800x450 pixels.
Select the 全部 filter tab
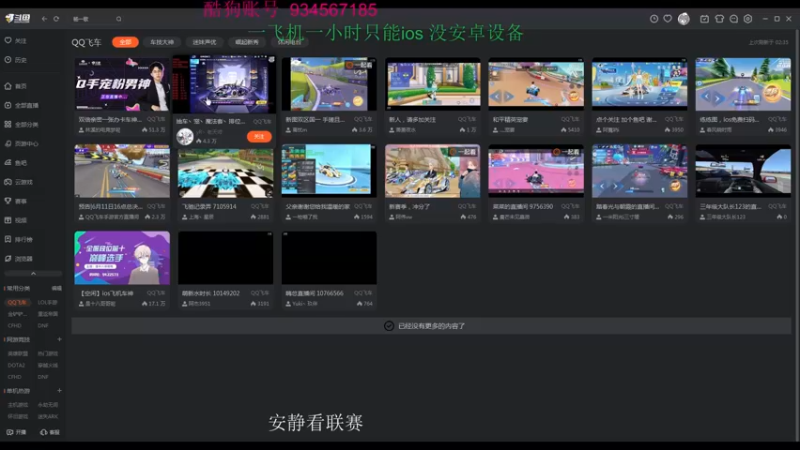pyautogui.click(x=126, y=42)
